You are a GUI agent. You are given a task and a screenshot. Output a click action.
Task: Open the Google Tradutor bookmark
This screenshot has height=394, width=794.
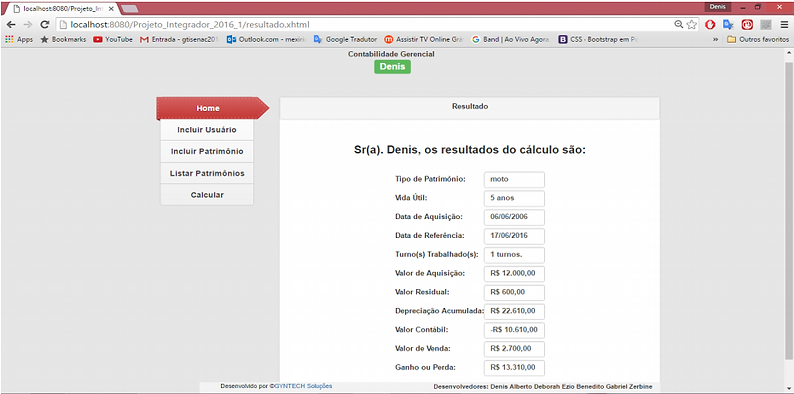tap(345, 39)
